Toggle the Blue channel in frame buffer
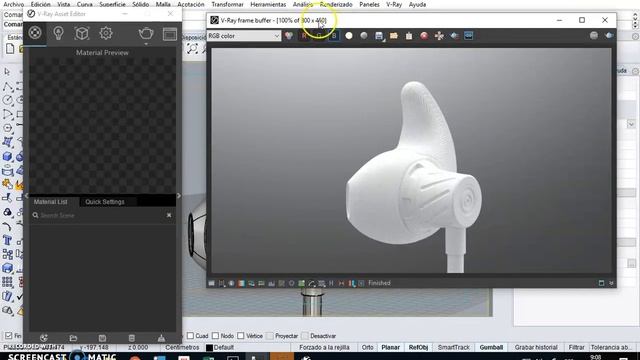The height and width of the screenshot is (360, 640). point(334,36)
